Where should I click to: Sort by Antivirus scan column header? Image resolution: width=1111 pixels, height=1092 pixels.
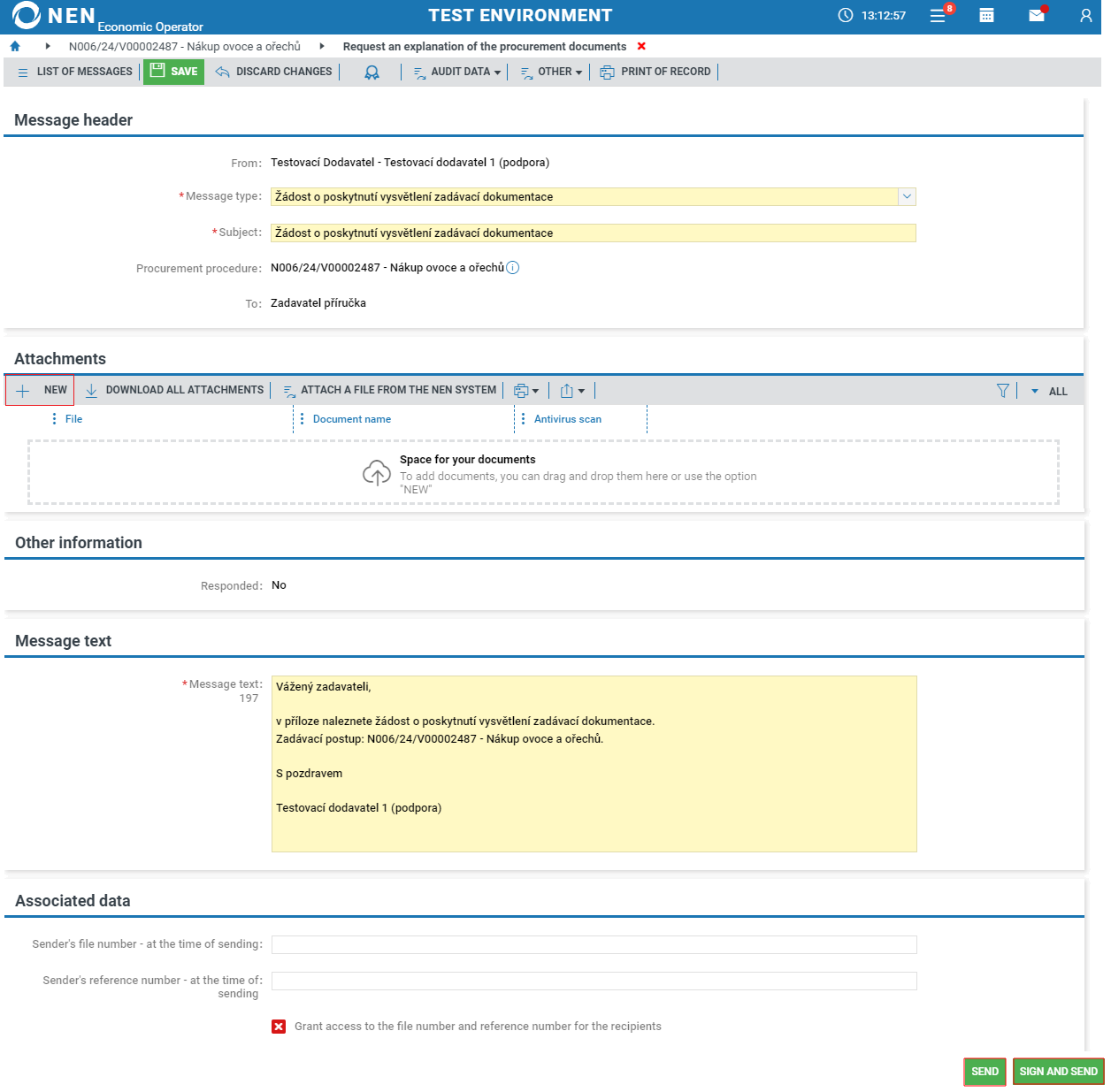click(x=568, y=419)
